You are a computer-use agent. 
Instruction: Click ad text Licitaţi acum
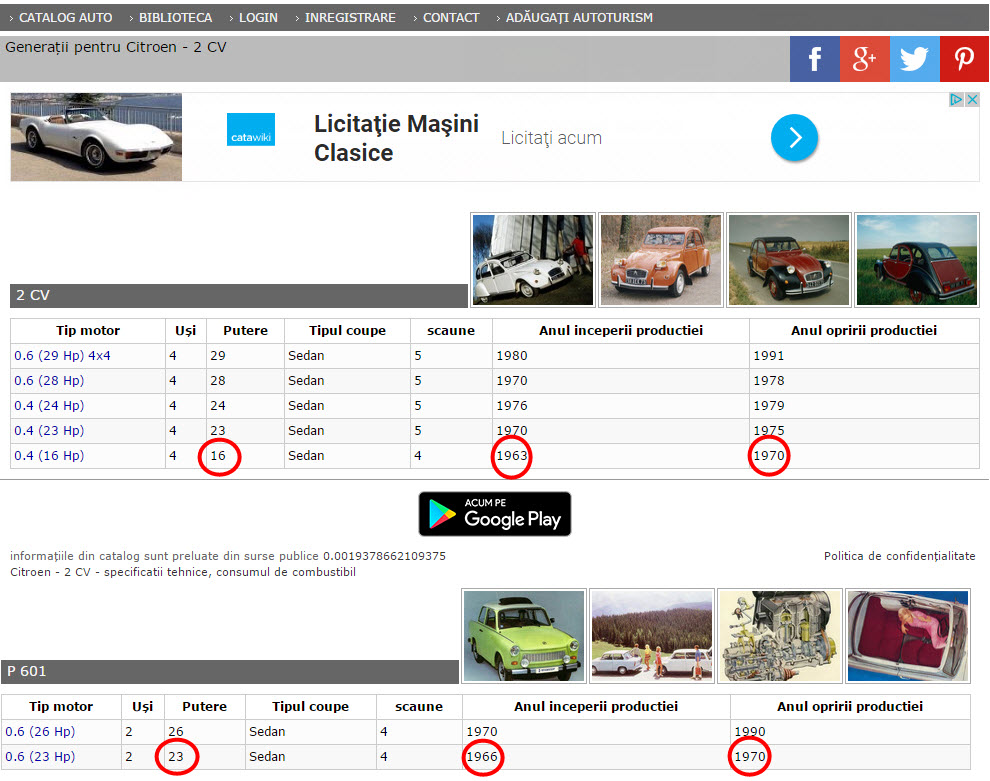pyautogui.click(x=551, y=138)
